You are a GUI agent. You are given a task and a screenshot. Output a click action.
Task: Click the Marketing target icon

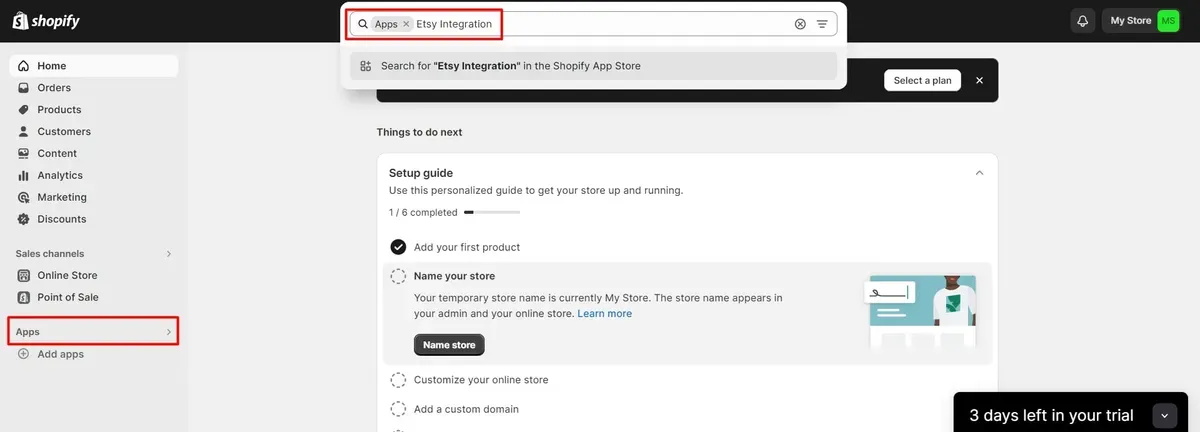pos(24,198)
